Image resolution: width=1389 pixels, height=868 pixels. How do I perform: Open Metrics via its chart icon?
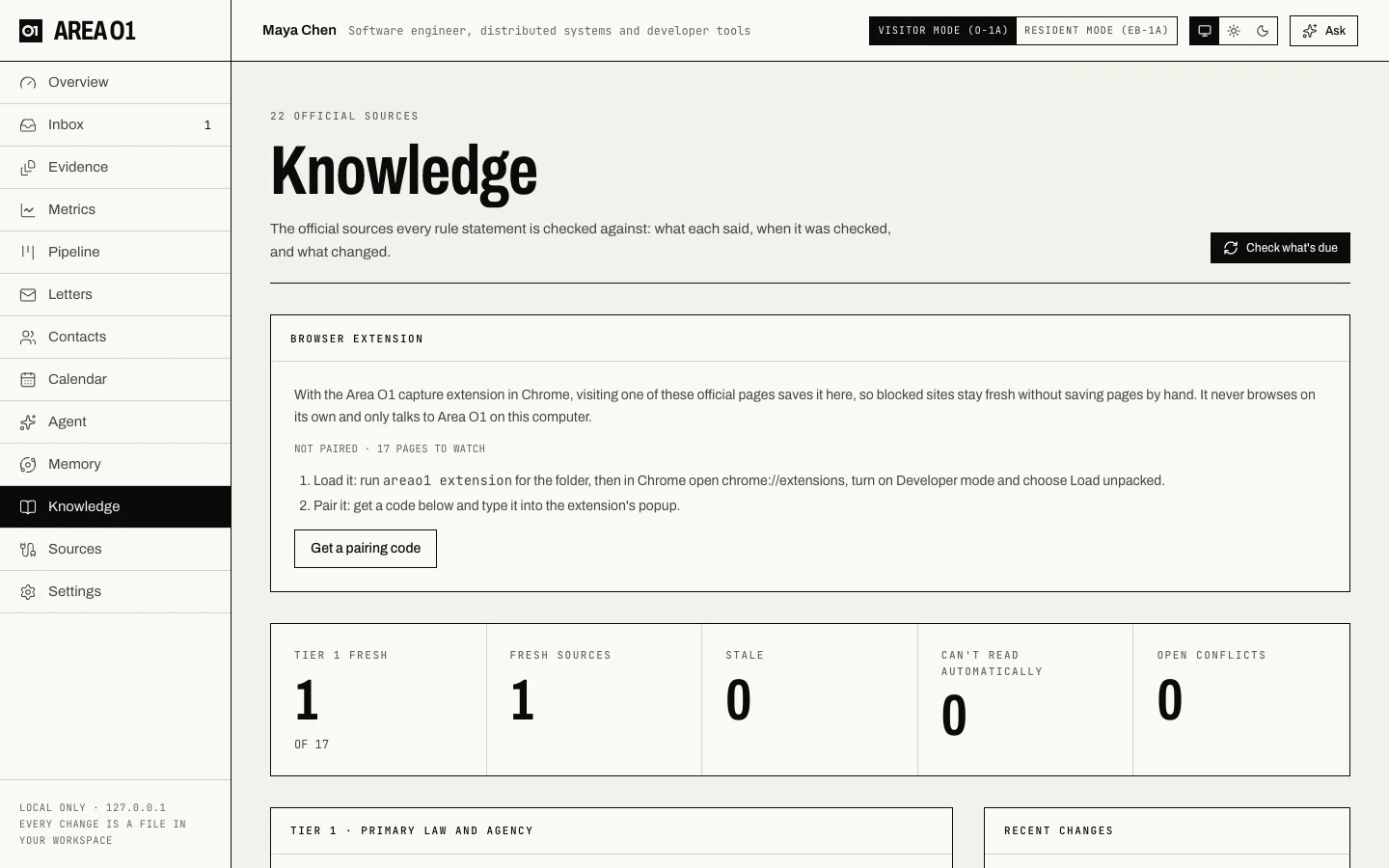tap(28, 210)
